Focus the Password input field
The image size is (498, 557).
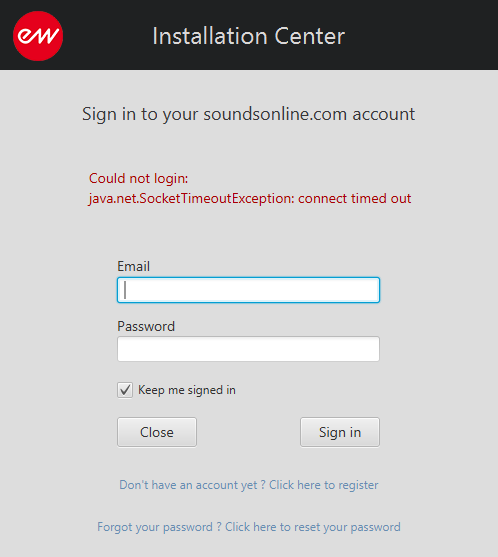tap(248, 349)
